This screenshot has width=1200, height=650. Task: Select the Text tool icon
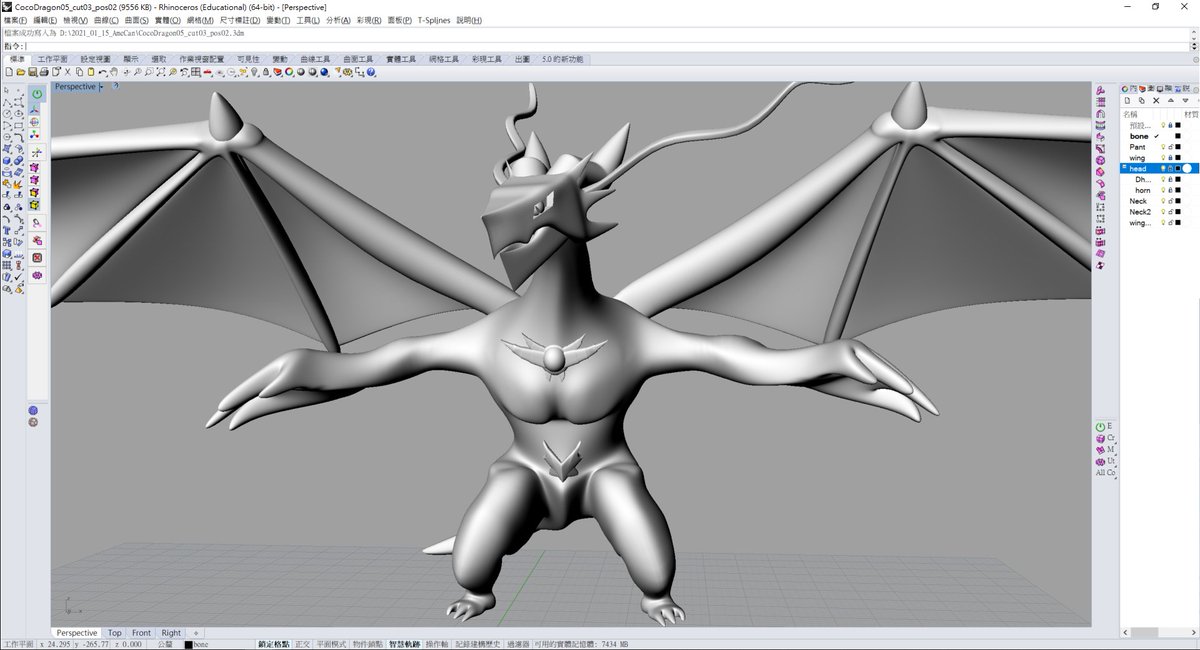pos(6,229)
